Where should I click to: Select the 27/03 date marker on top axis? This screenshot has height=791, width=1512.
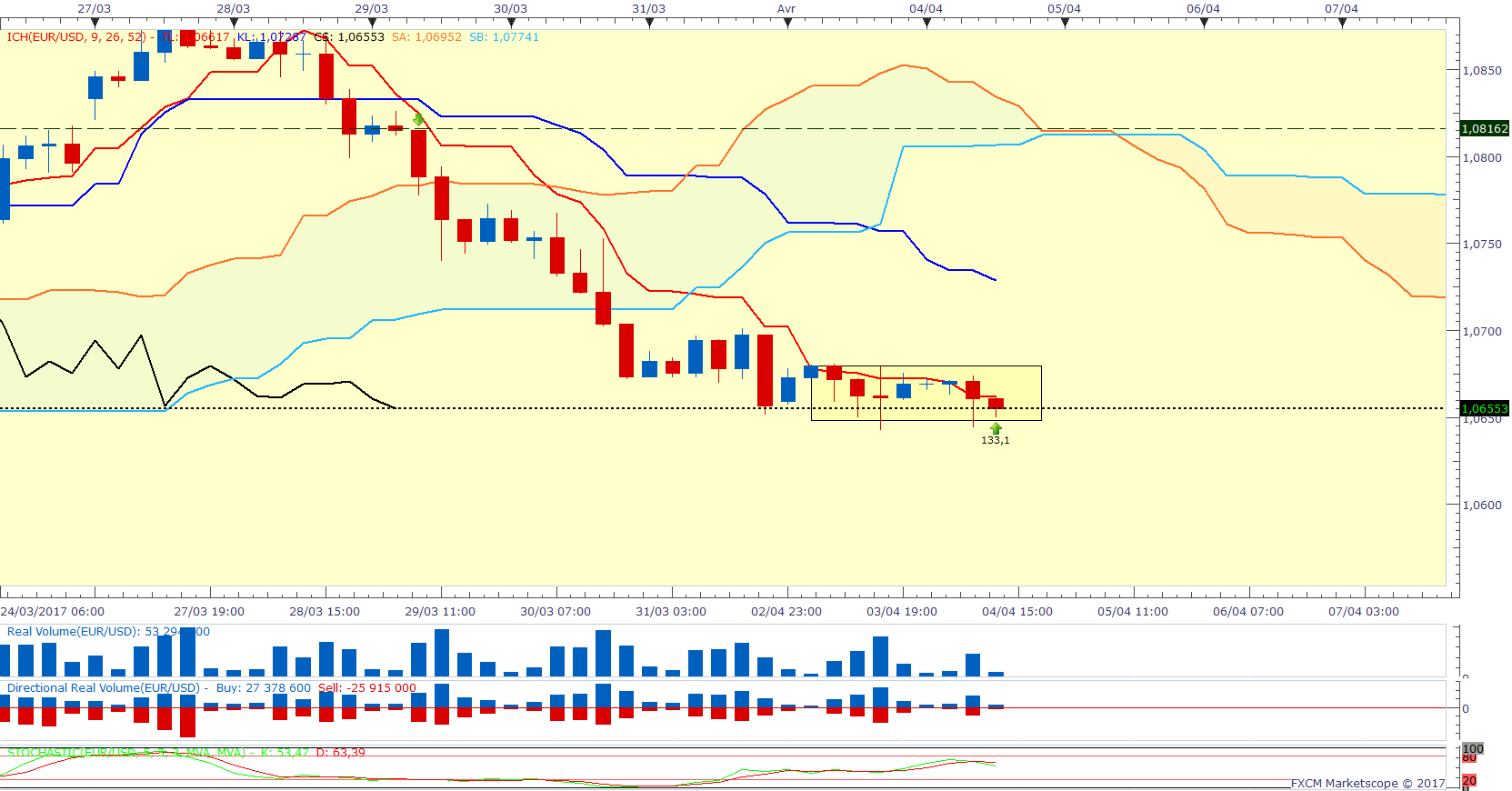point(95,9)
